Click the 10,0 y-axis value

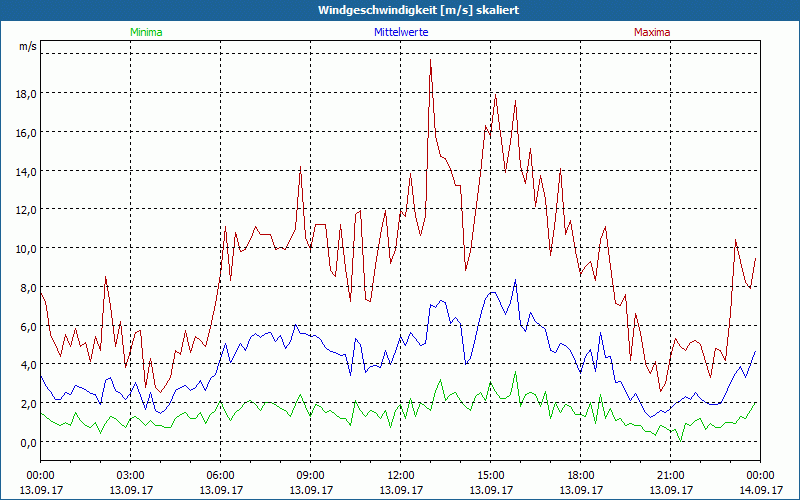click(x=28, y=248)
